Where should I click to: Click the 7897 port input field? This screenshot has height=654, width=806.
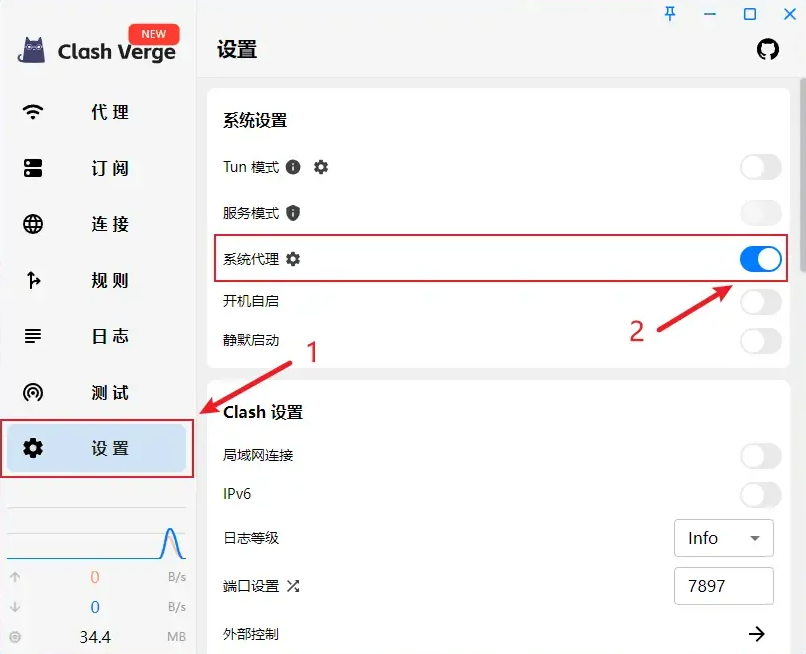tap(724, 586)
